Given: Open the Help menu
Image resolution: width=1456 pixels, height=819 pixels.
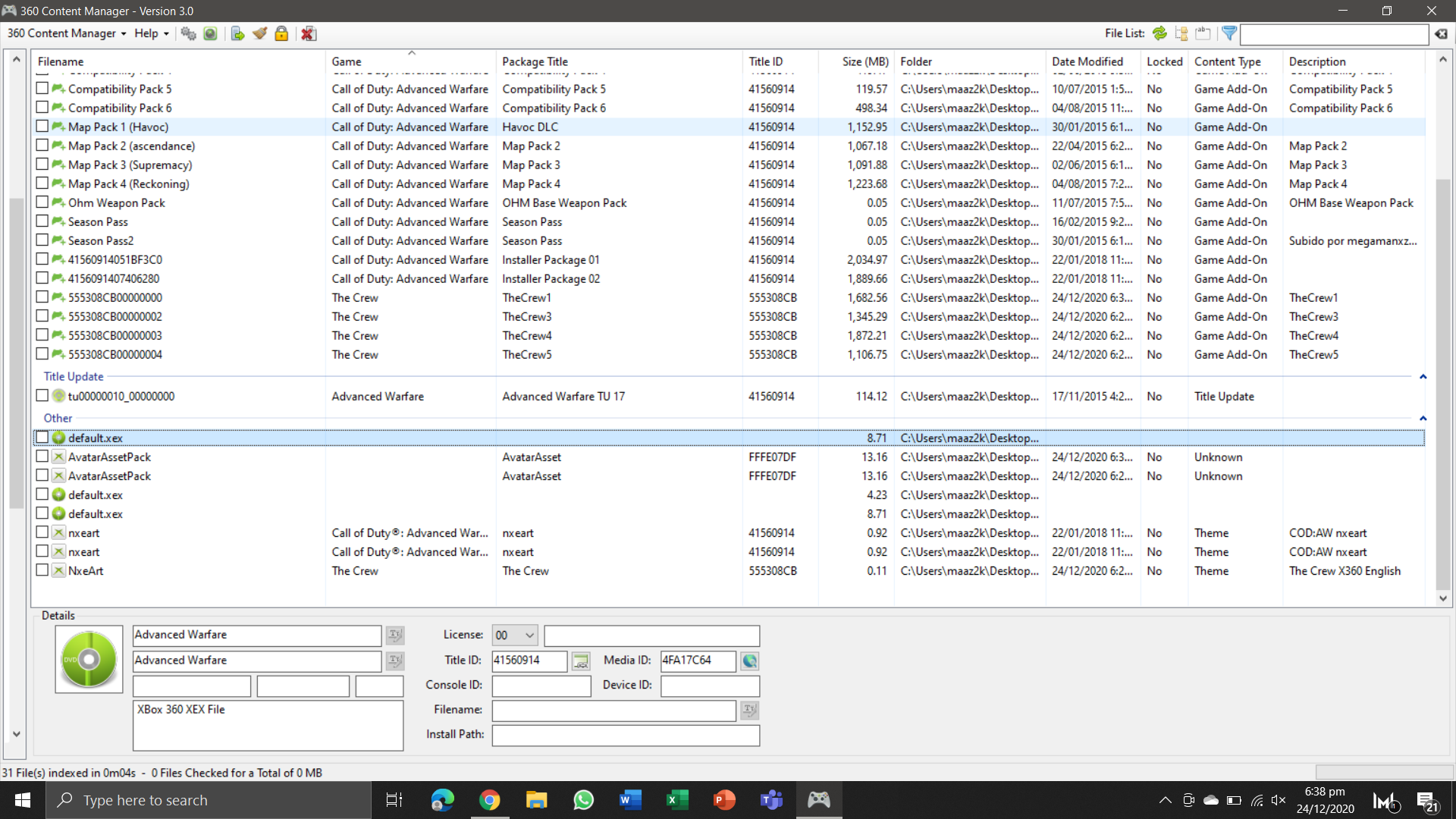Looking at the screenshot, I should point(151,33).
